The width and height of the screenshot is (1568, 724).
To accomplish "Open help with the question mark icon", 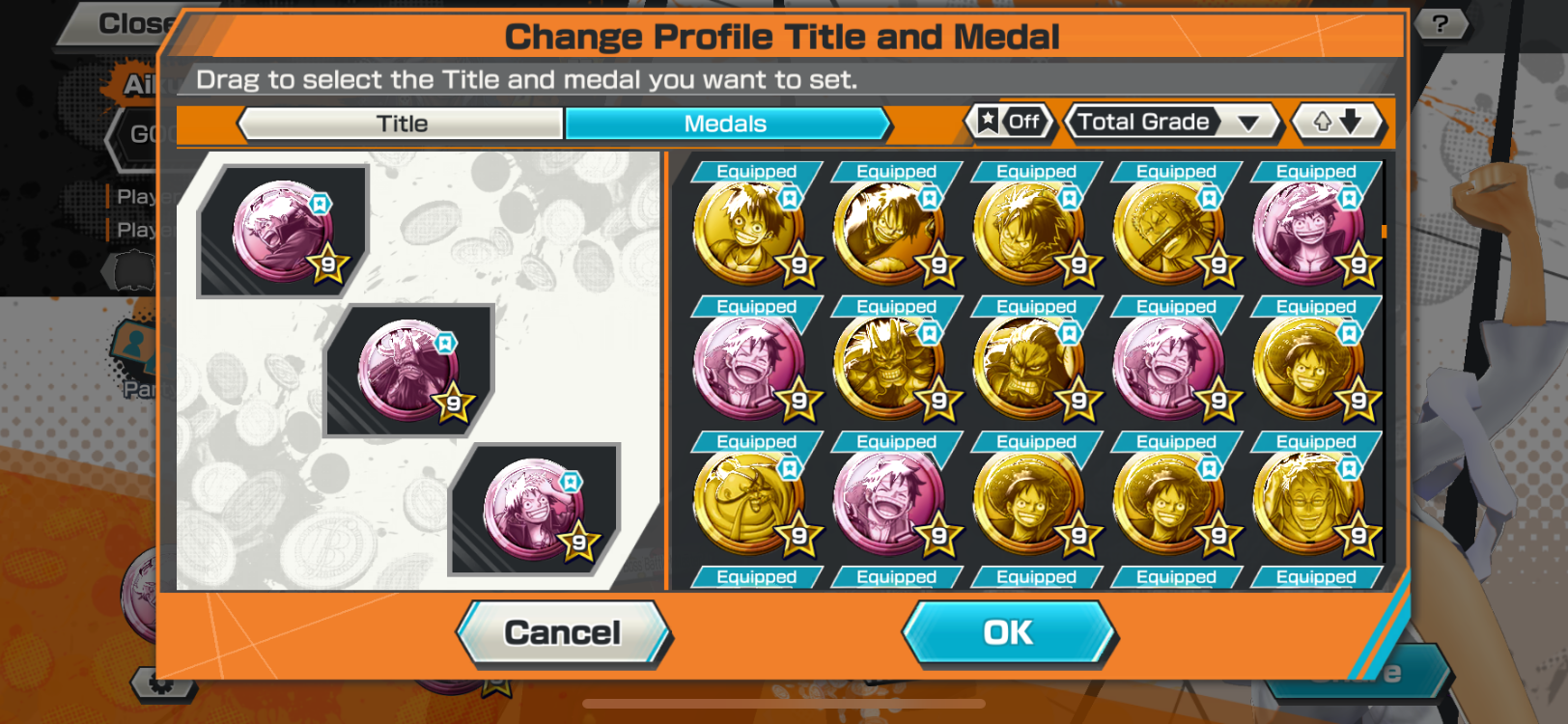I will pyautogui.click(x=1440, y=24).
